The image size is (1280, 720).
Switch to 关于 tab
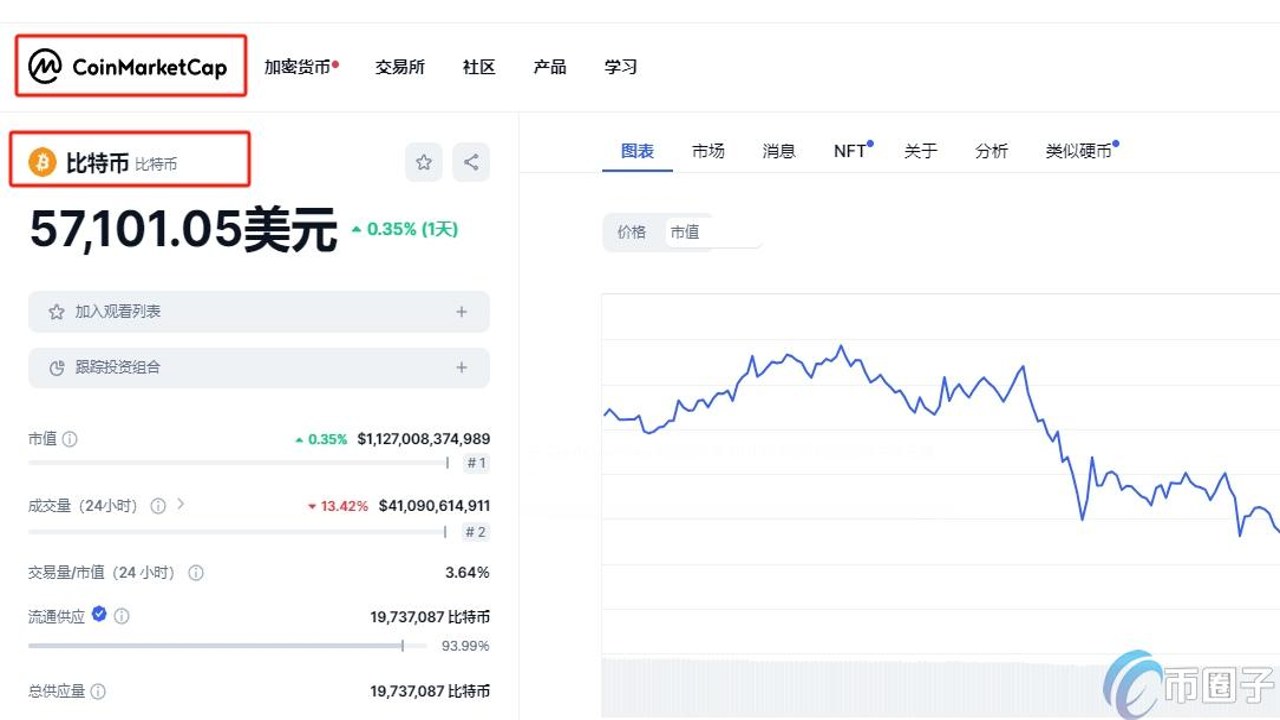tap(921, 151)
